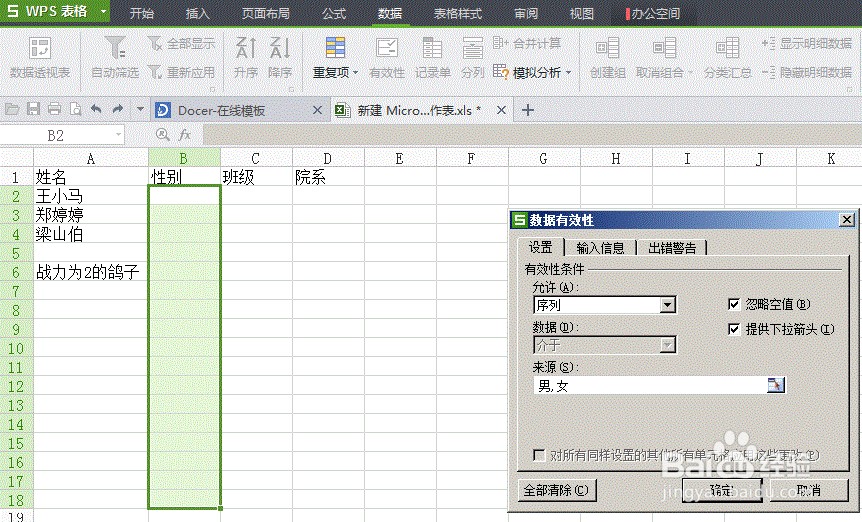Click the print preview icon
The width and height of the screenshot is (862, 522).
coord(75,109)
